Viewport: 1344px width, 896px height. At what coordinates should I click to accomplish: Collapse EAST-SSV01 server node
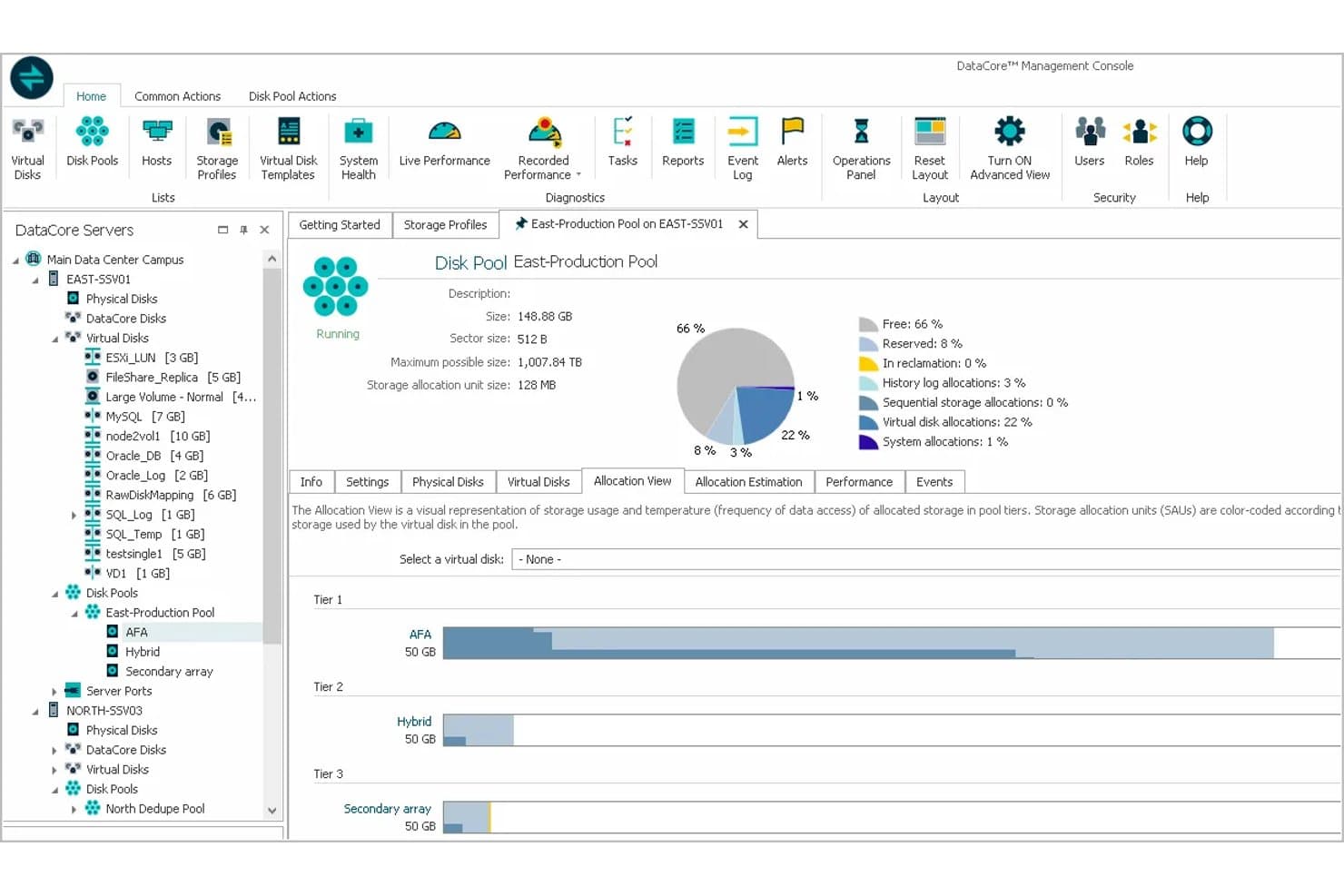pos(35,280)
